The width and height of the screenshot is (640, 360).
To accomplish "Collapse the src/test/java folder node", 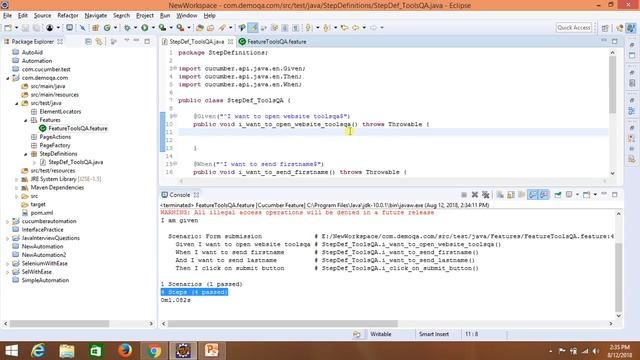I will tap(17, 103).
